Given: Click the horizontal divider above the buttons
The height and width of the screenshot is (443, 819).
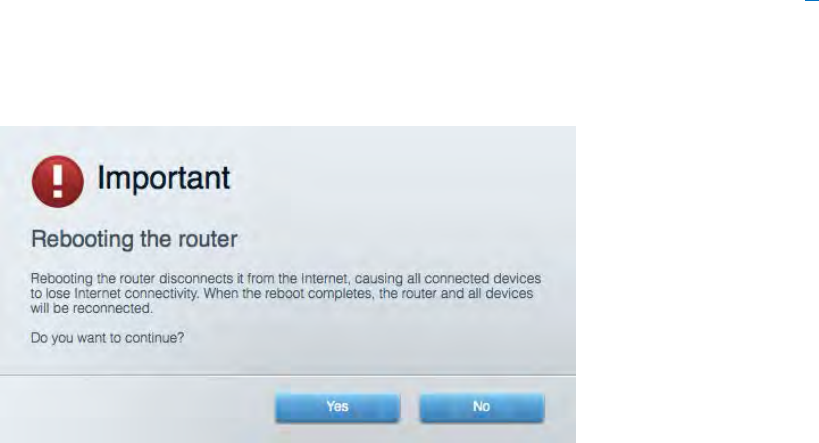Looking at the screenshot, I should 288,375.
